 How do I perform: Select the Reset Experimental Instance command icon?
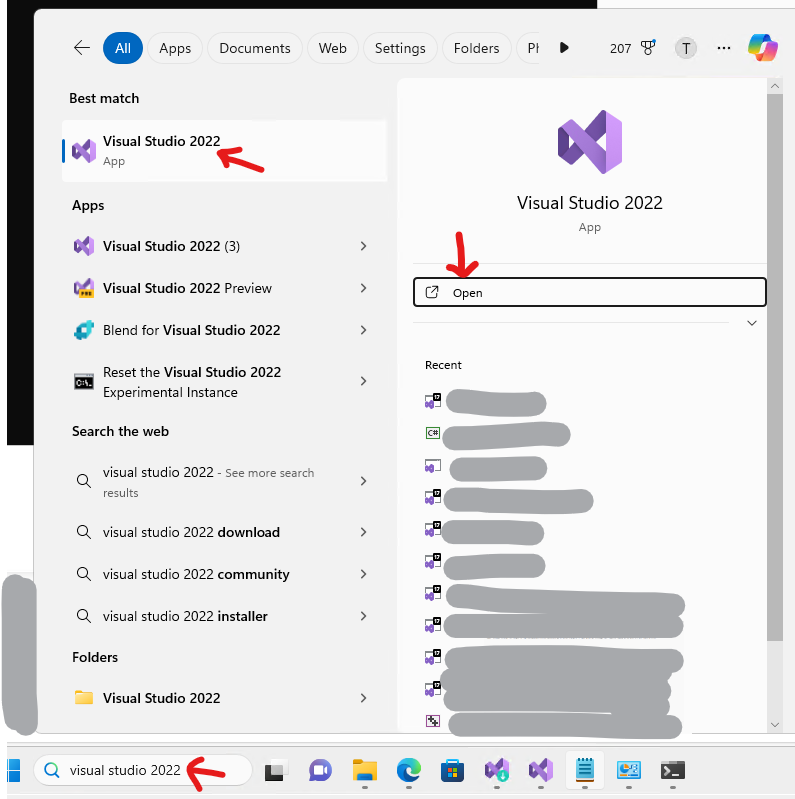point(84,382)
